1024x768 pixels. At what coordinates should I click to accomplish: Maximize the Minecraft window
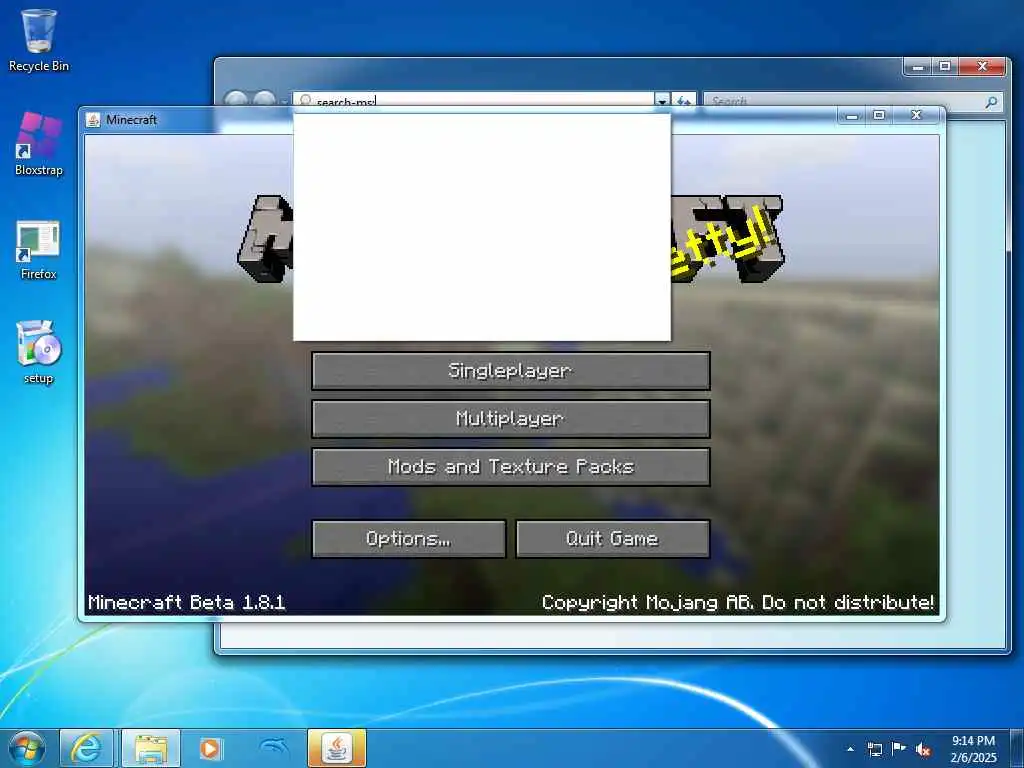click(x=879, y=116)
